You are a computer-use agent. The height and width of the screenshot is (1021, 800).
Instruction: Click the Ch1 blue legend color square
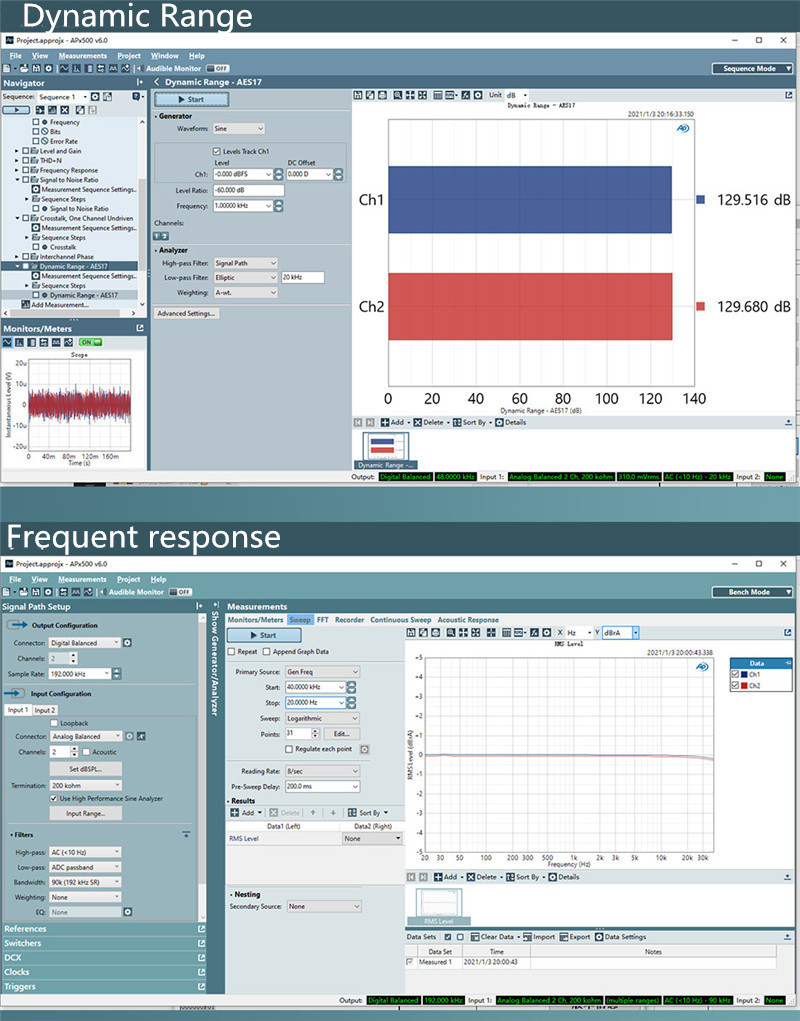[x=699, y=200]
